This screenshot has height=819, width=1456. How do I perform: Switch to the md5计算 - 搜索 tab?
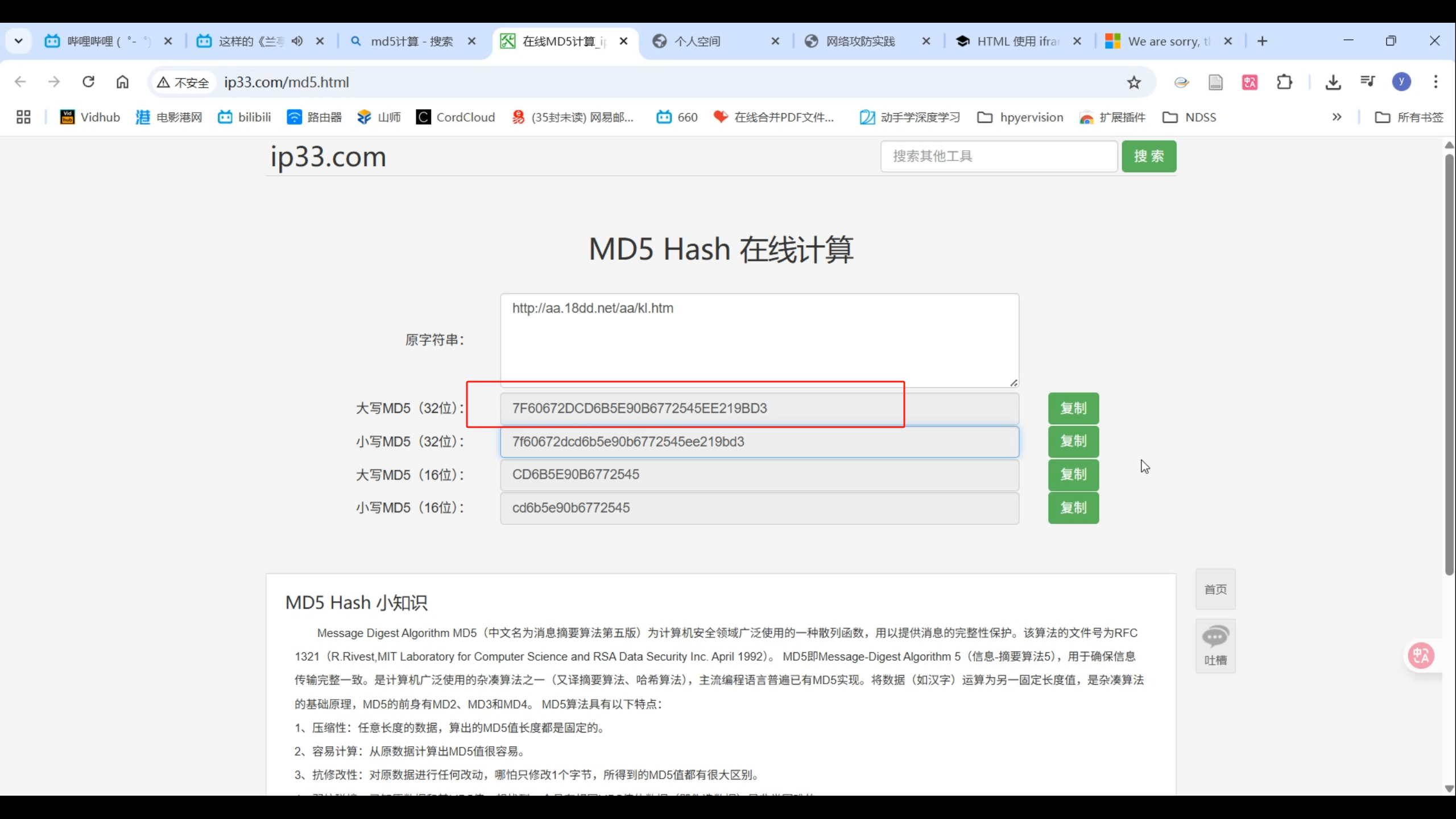pyautogui.click(x=411, y=41)
